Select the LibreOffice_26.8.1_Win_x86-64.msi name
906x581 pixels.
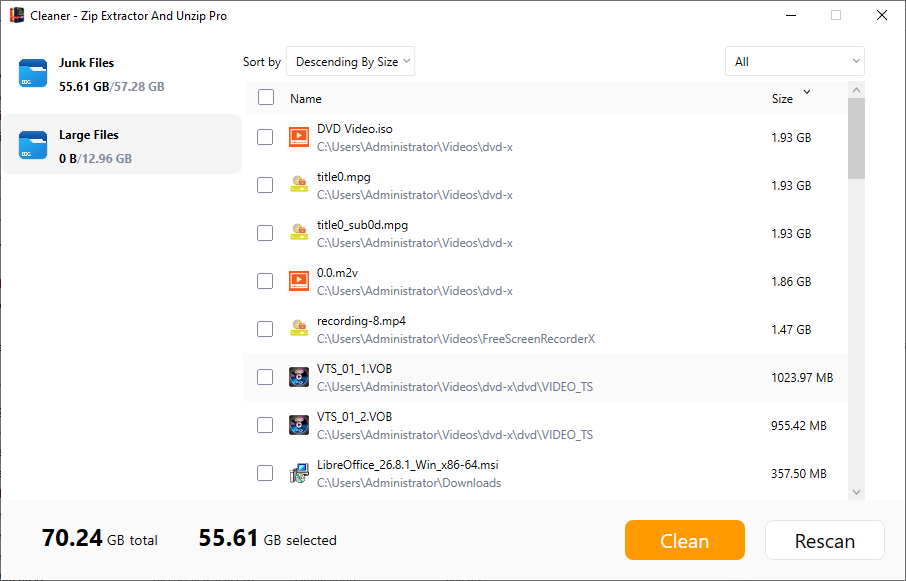point(407,464)
